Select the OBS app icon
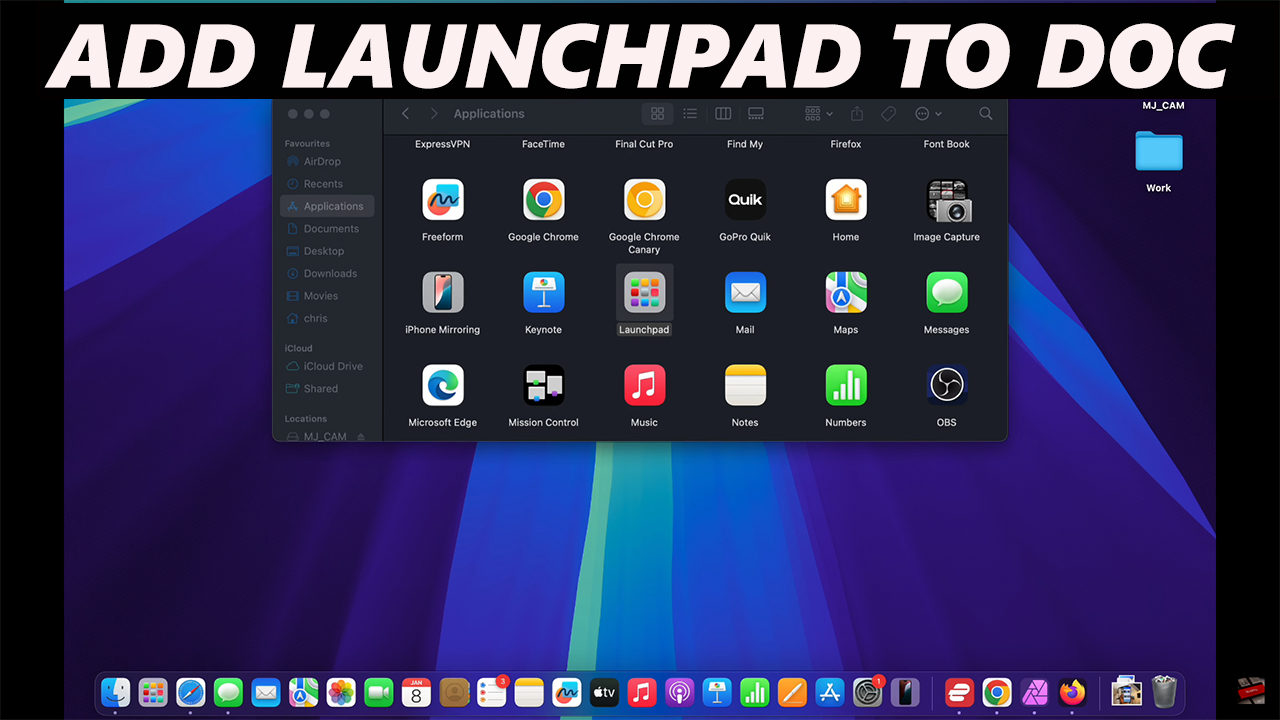The height and width of the screenshot is (720, 1280). click(947, 385)
